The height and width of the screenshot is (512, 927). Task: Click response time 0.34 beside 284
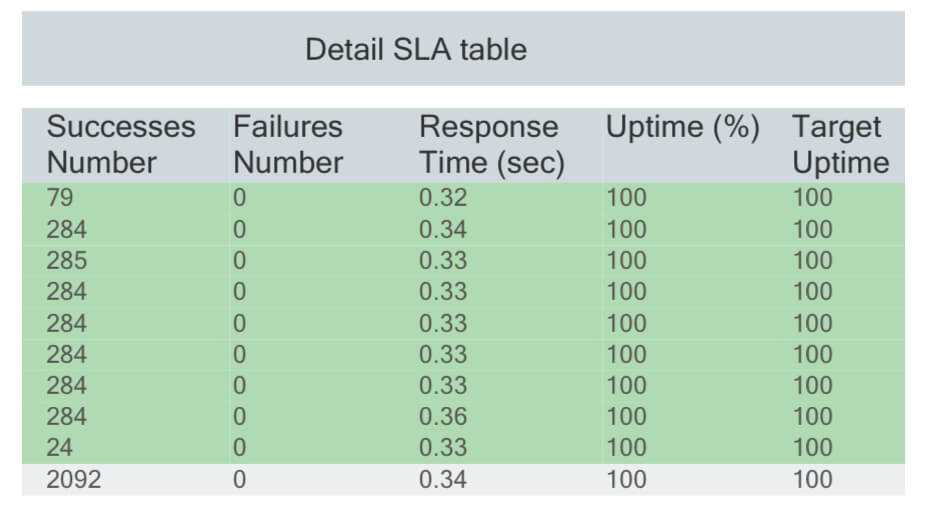443,229
